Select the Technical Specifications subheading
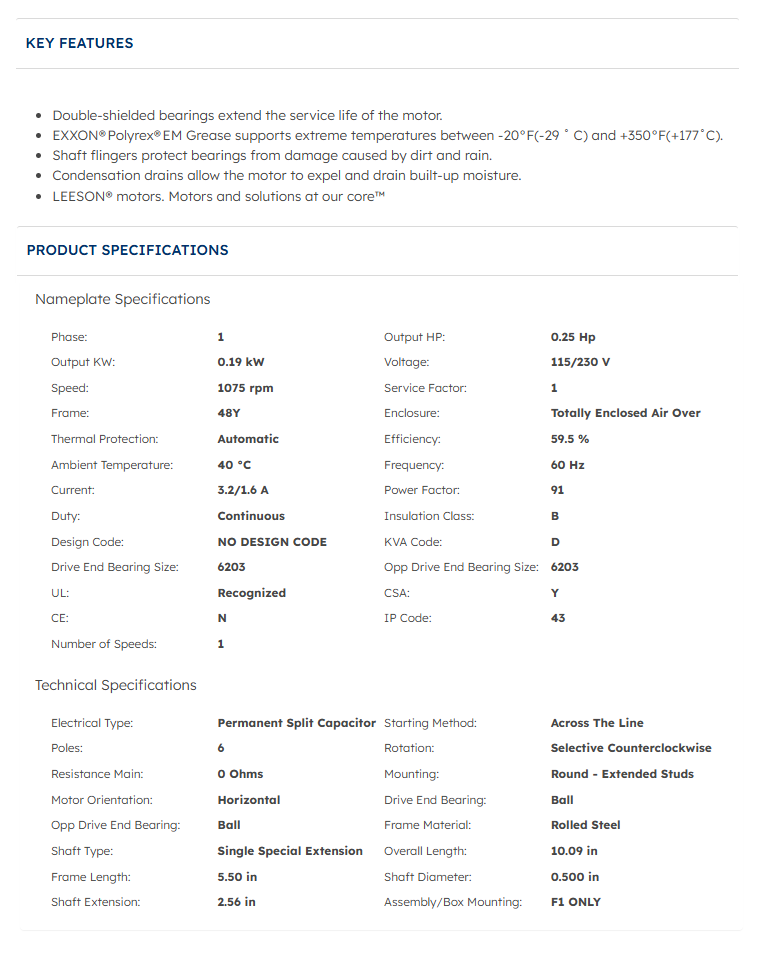This screenshot has height=968, width=767. [115, 685]
